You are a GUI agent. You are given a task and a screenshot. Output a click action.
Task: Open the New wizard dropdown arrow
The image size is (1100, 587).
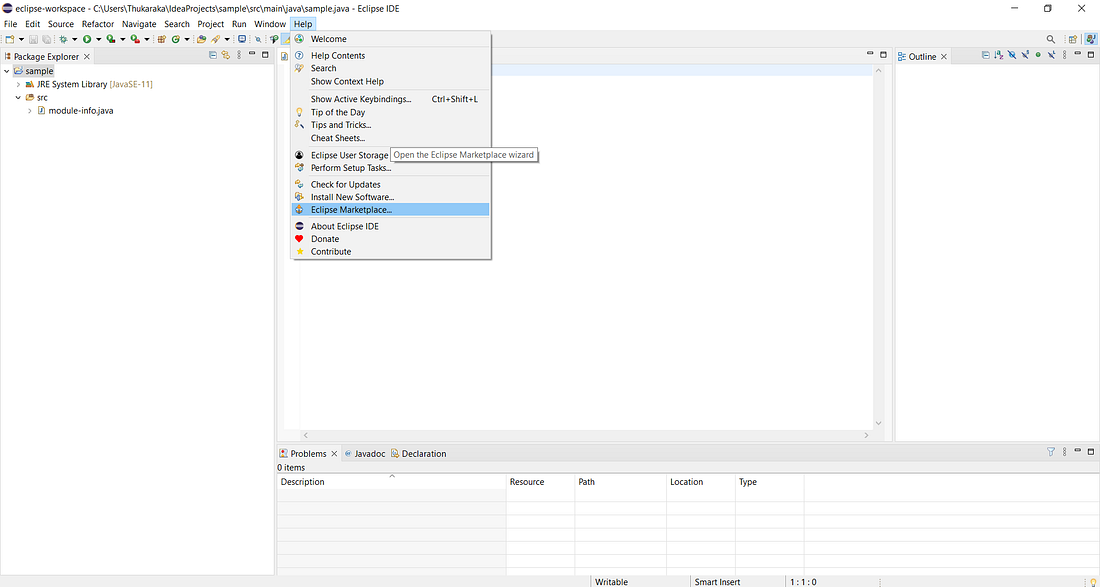click(x=21, y=37)
